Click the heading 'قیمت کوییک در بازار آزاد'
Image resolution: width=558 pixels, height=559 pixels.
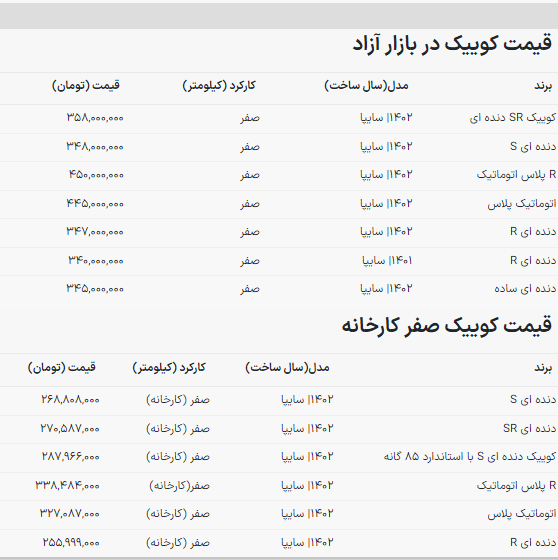452,44
